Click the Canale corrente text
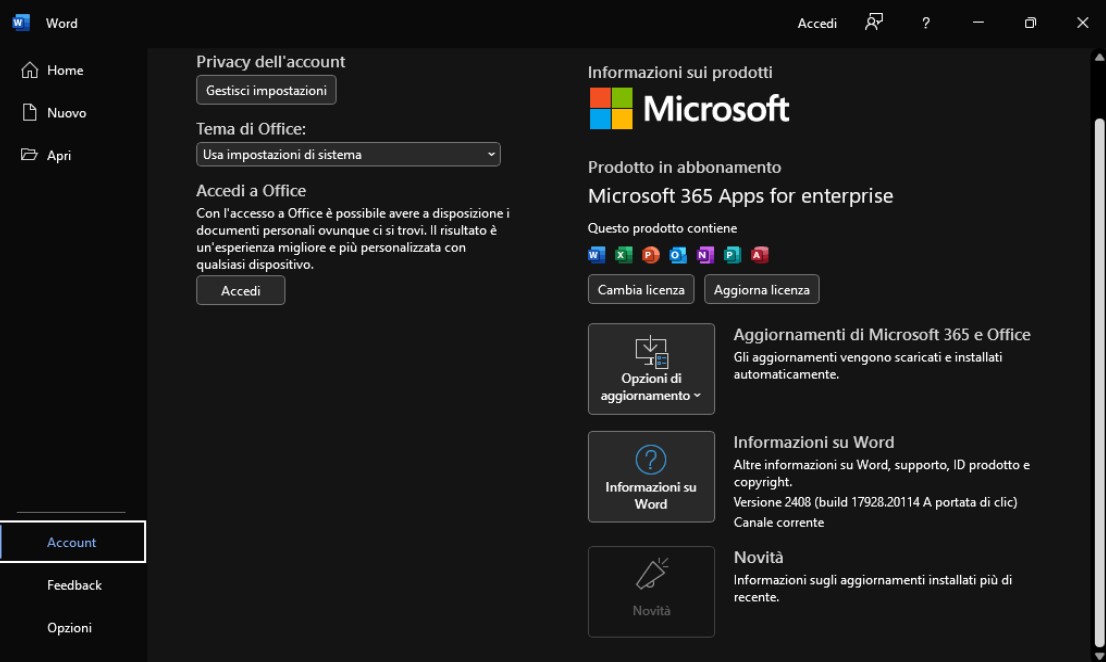The height and width of the screenshot is (662, 1106). 779,522
